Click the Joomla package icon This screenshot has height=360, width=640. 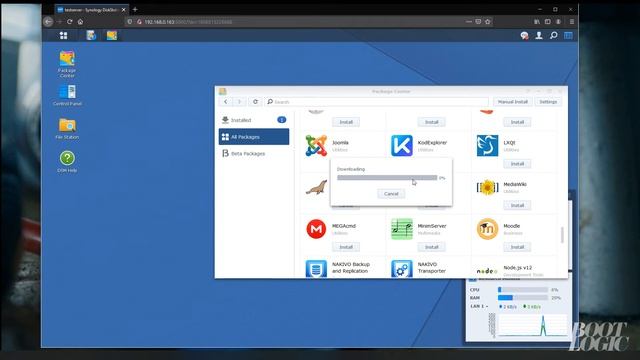coord(316,146)
